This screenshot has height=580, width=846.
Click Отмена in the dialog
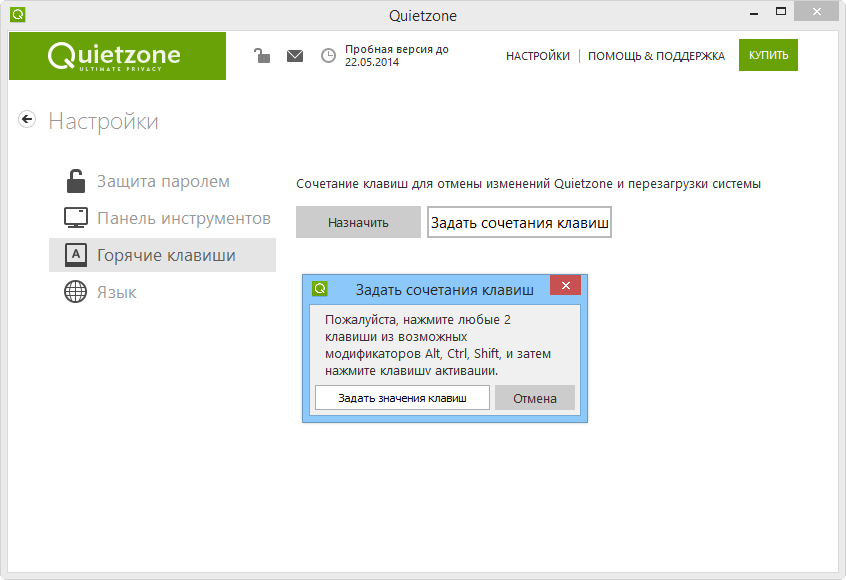point(535,398)
